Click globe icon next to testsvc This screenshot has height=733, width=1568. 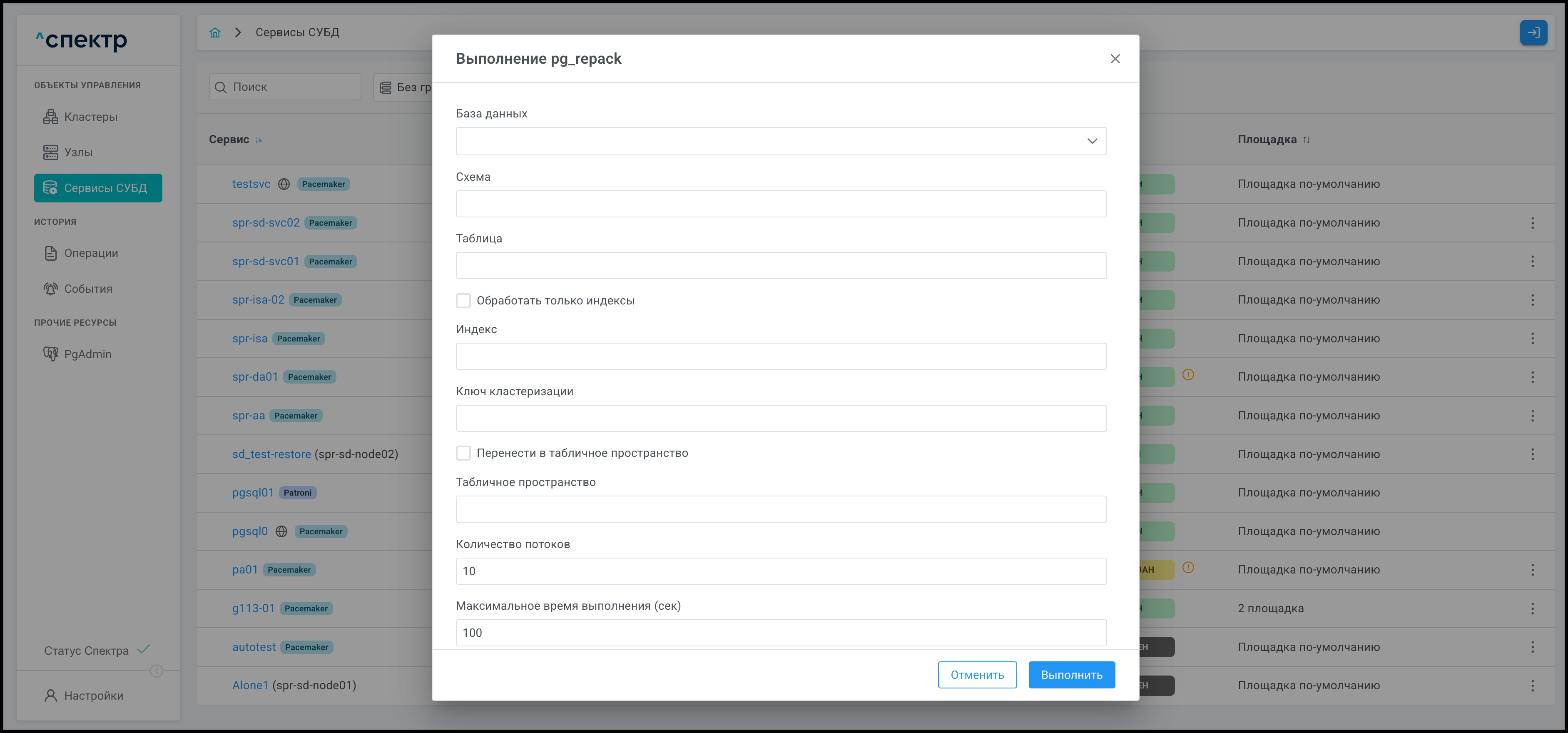click(x=284, y=184)
